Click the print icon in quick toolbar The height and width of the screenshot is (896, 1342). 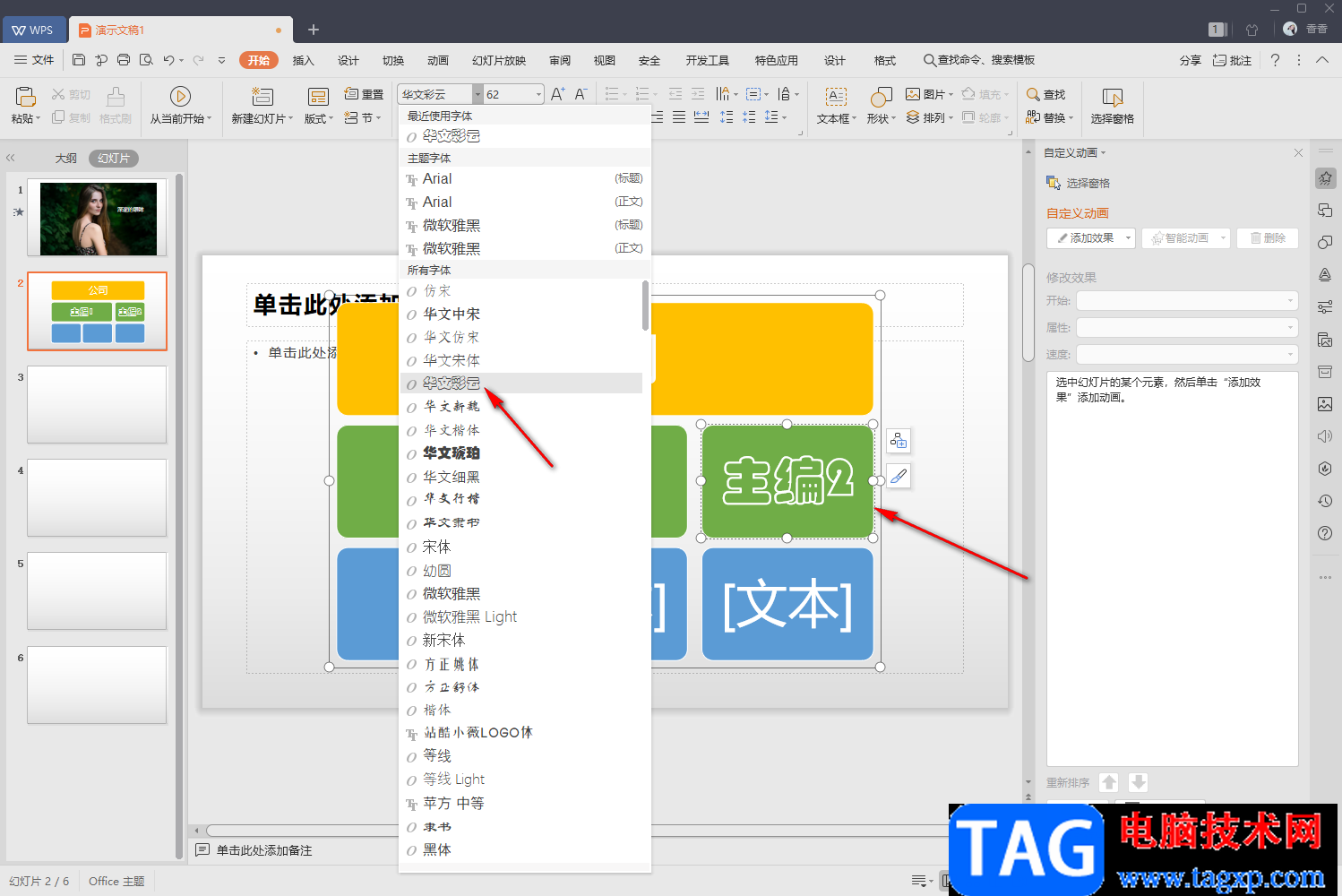pyautogui.click(x=124, y=60)
